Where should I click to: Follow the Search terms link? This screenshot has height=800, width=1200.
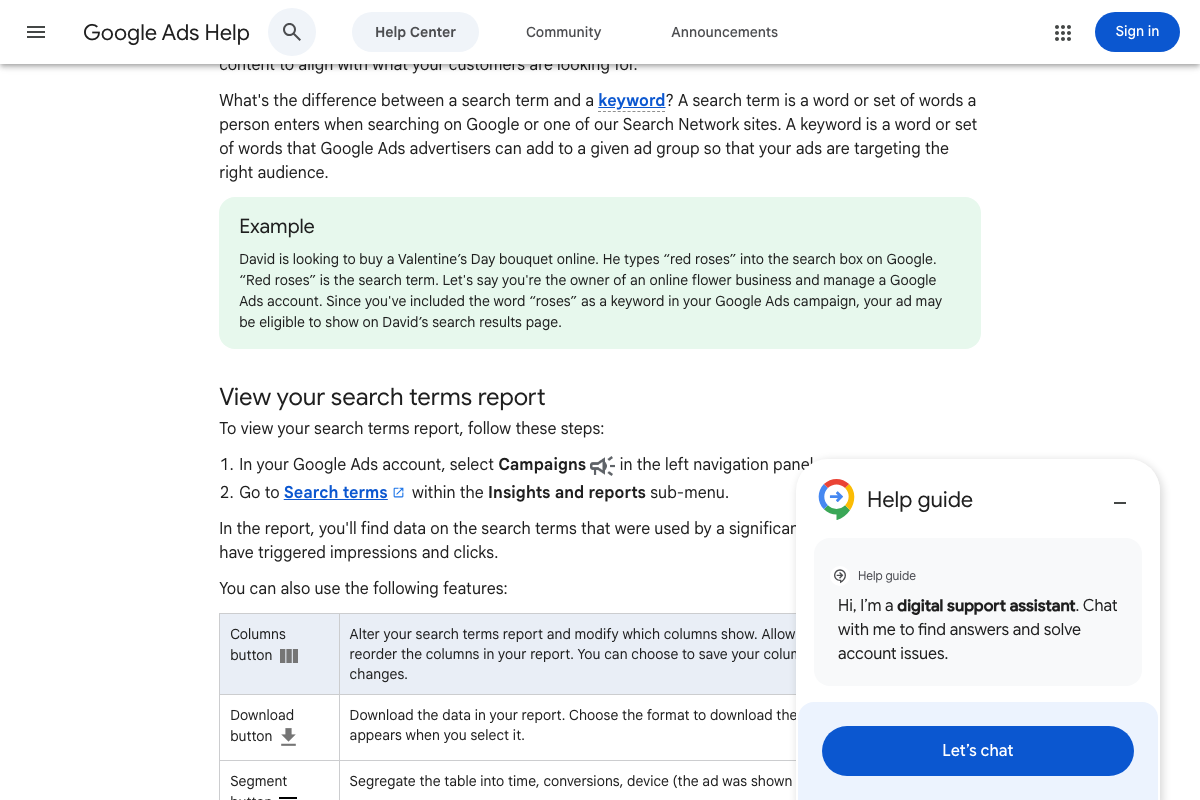point(335,492)
